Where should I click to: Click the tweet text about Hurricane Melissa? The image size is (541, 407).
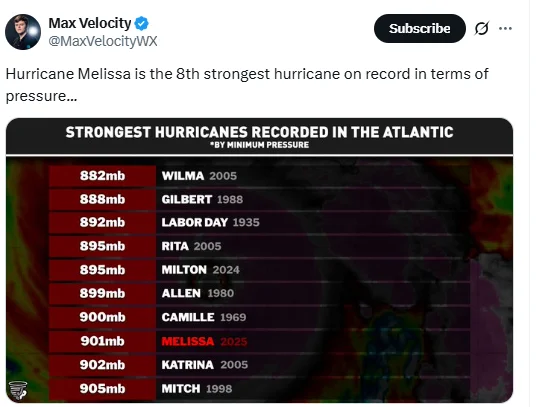click(x=247, y=85)
